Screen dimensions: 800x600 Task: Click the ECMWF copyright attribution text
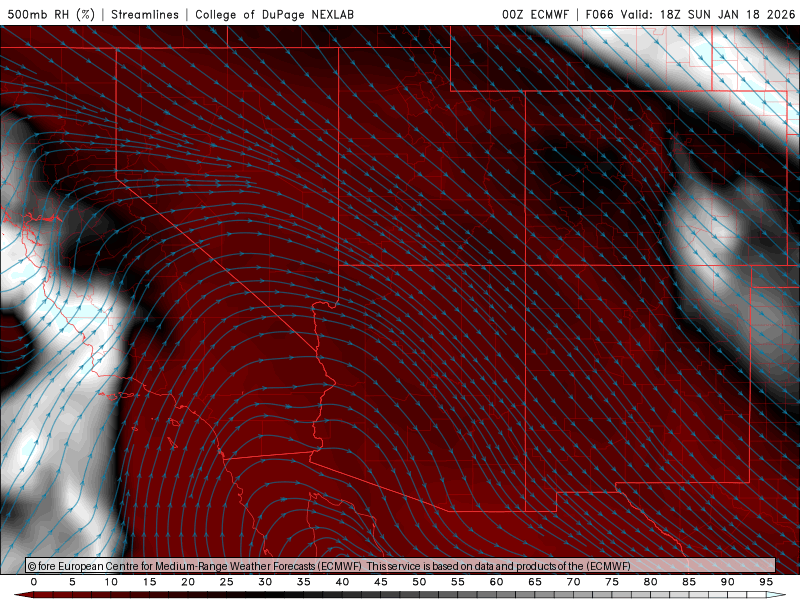(x=194, y=566)
